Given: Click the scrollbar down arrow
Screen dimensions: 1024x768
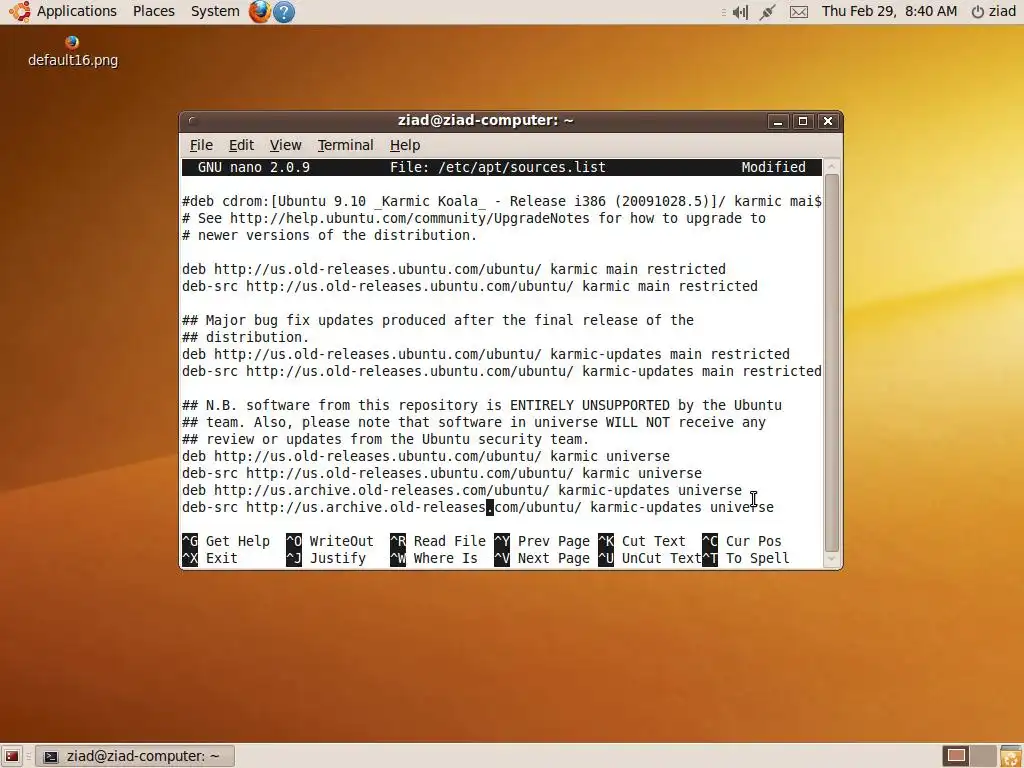Looking at the screenshot, I should tap(831, 559).
